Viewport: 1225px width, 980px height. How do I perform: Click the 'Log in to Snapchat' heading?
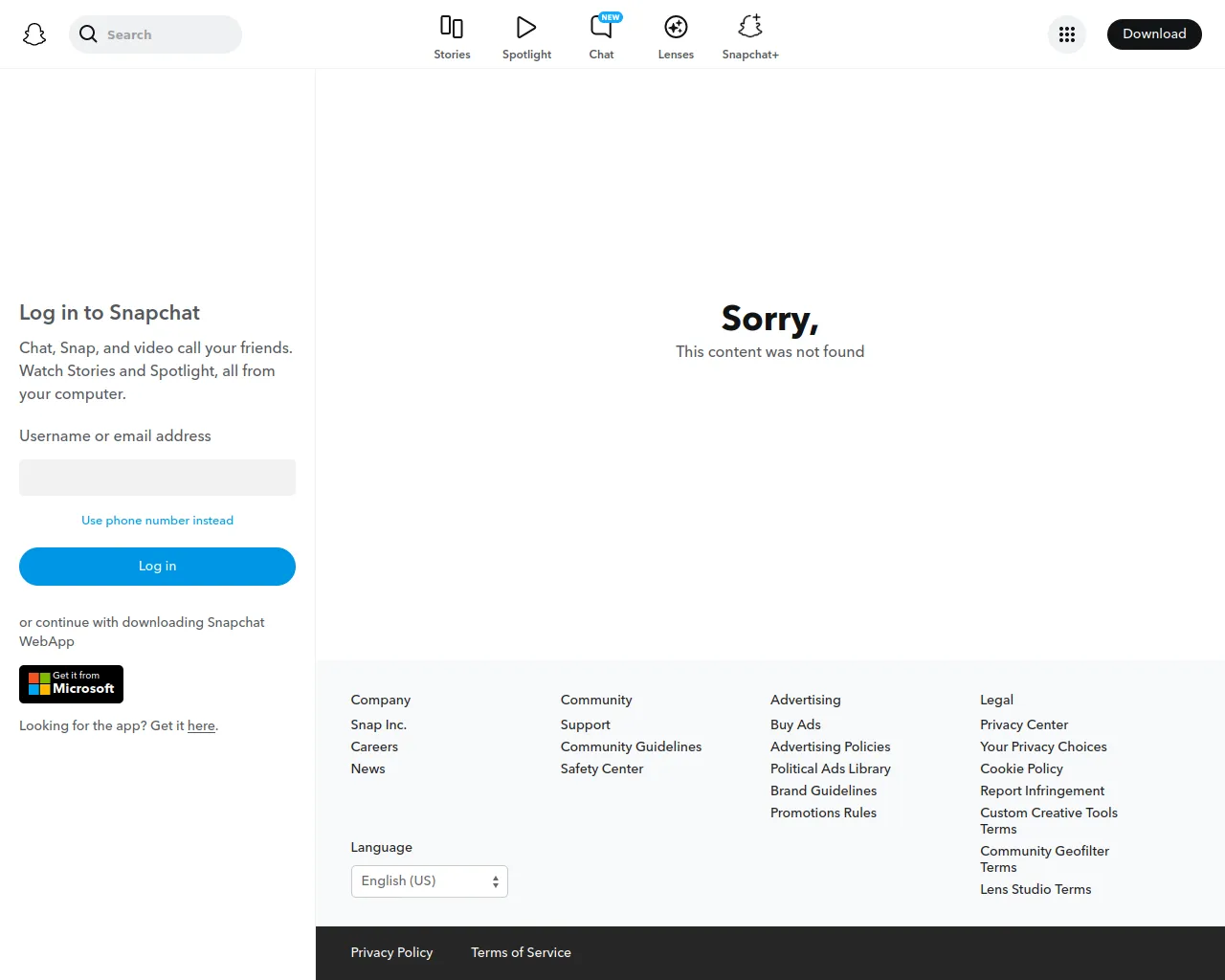tap(109, 313)
